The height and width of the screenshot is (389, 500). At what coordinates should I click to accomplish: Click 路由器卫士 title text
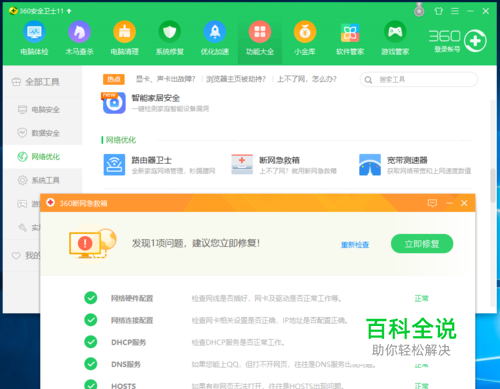click(x=152, y=160)
